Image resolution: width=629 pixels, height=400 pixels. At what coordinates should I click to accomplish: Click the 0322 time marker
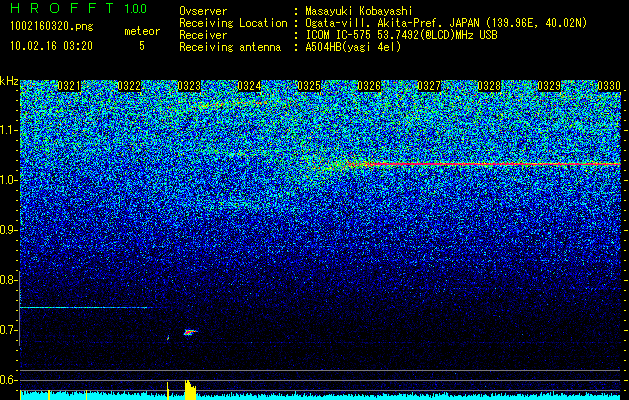tap(129, 86)
